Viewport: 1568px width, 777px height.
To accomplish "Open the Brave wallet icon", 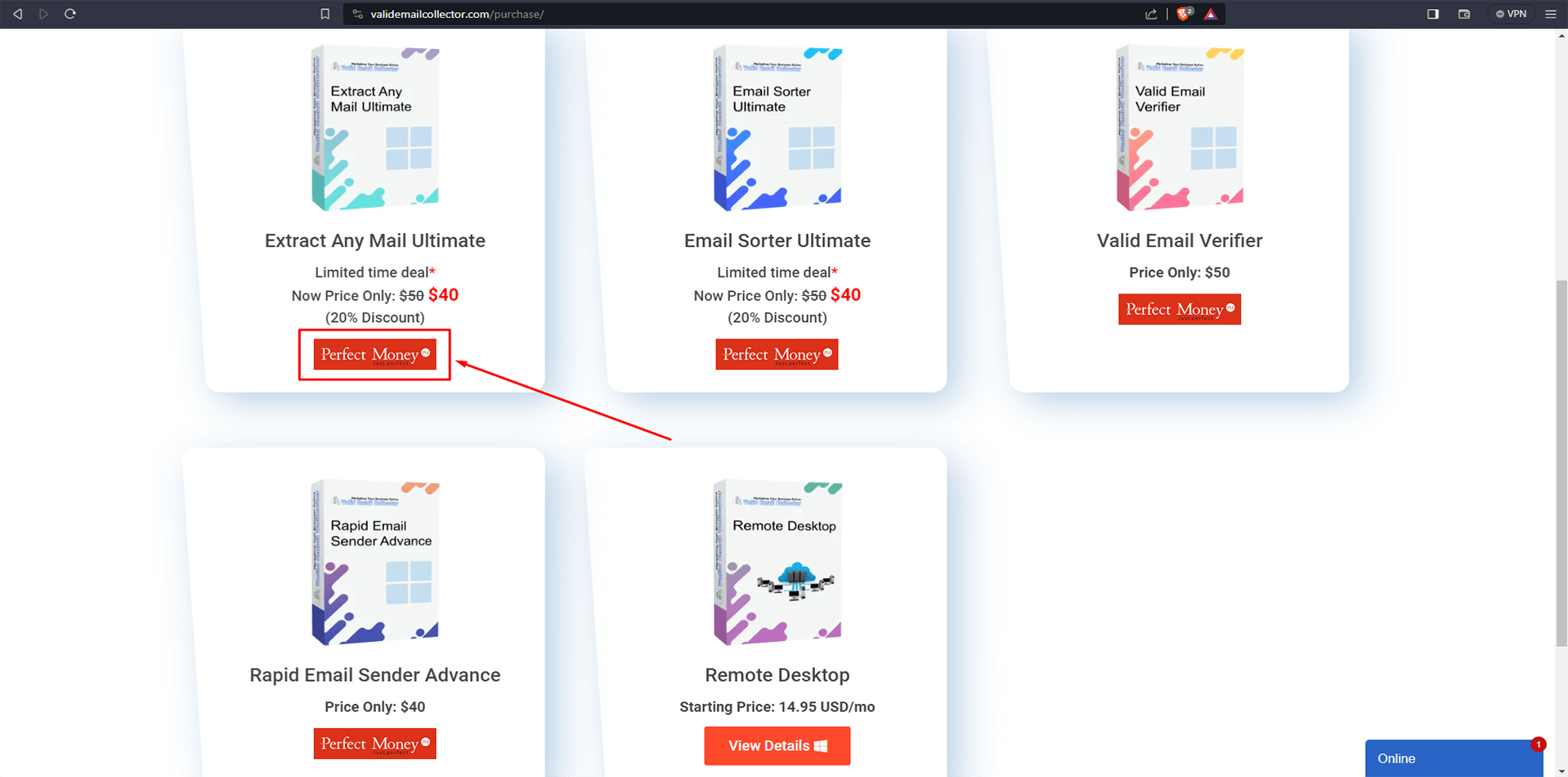I will (x=1464, y=14).
